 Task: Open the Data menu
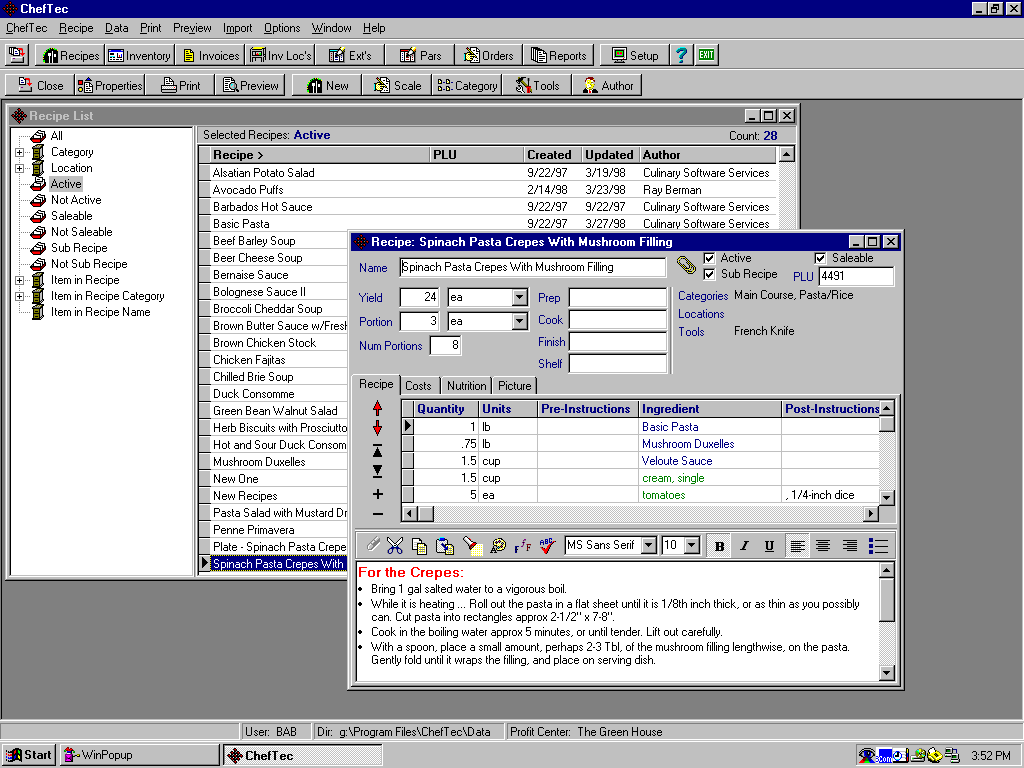(x=116, y=28)
